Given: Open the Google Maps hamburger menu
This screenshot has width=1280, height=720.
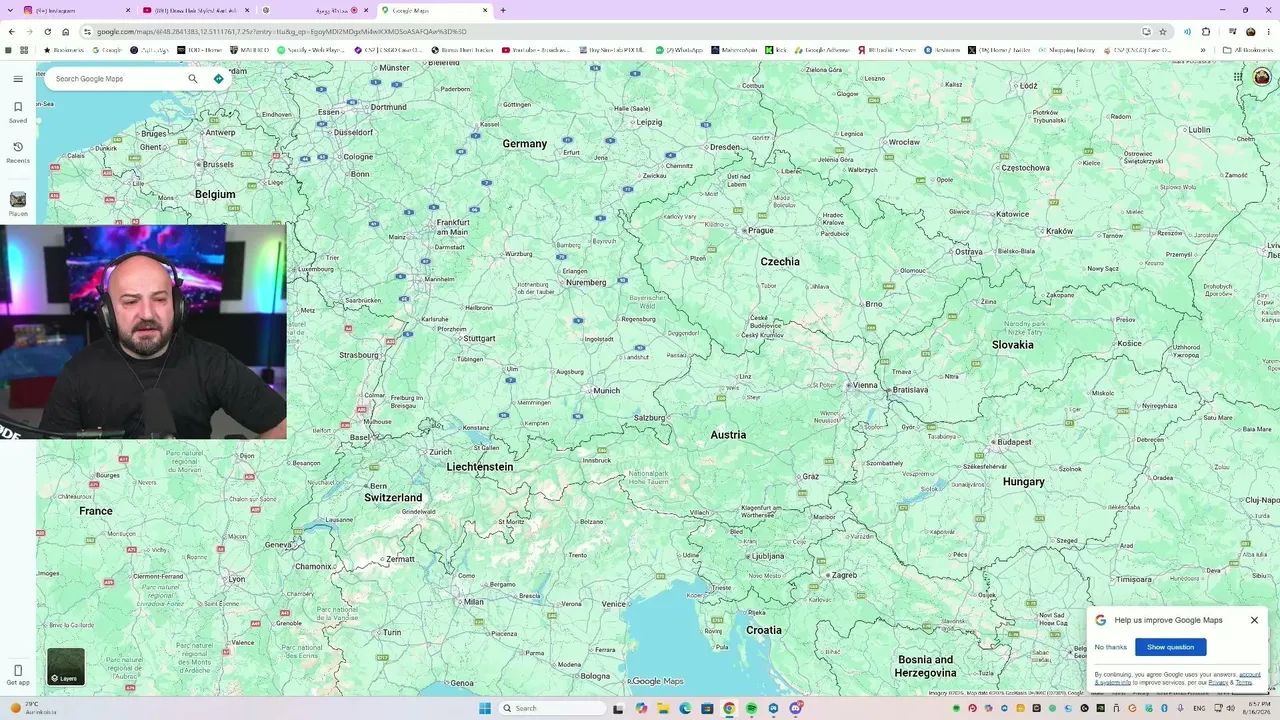Looking at the screenshot, I should click(18, 79).
